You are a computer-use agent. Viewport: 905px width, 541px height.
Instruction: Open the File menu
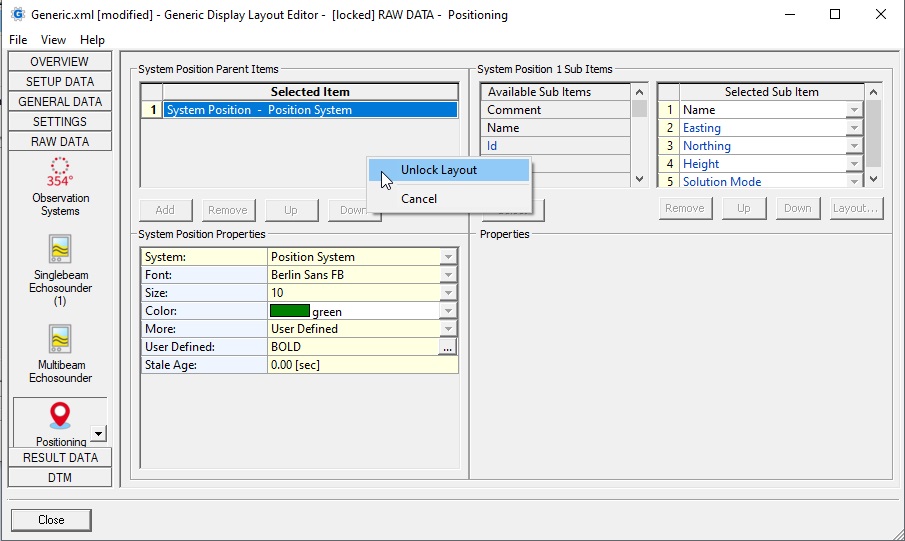click(x=18, y=40)
